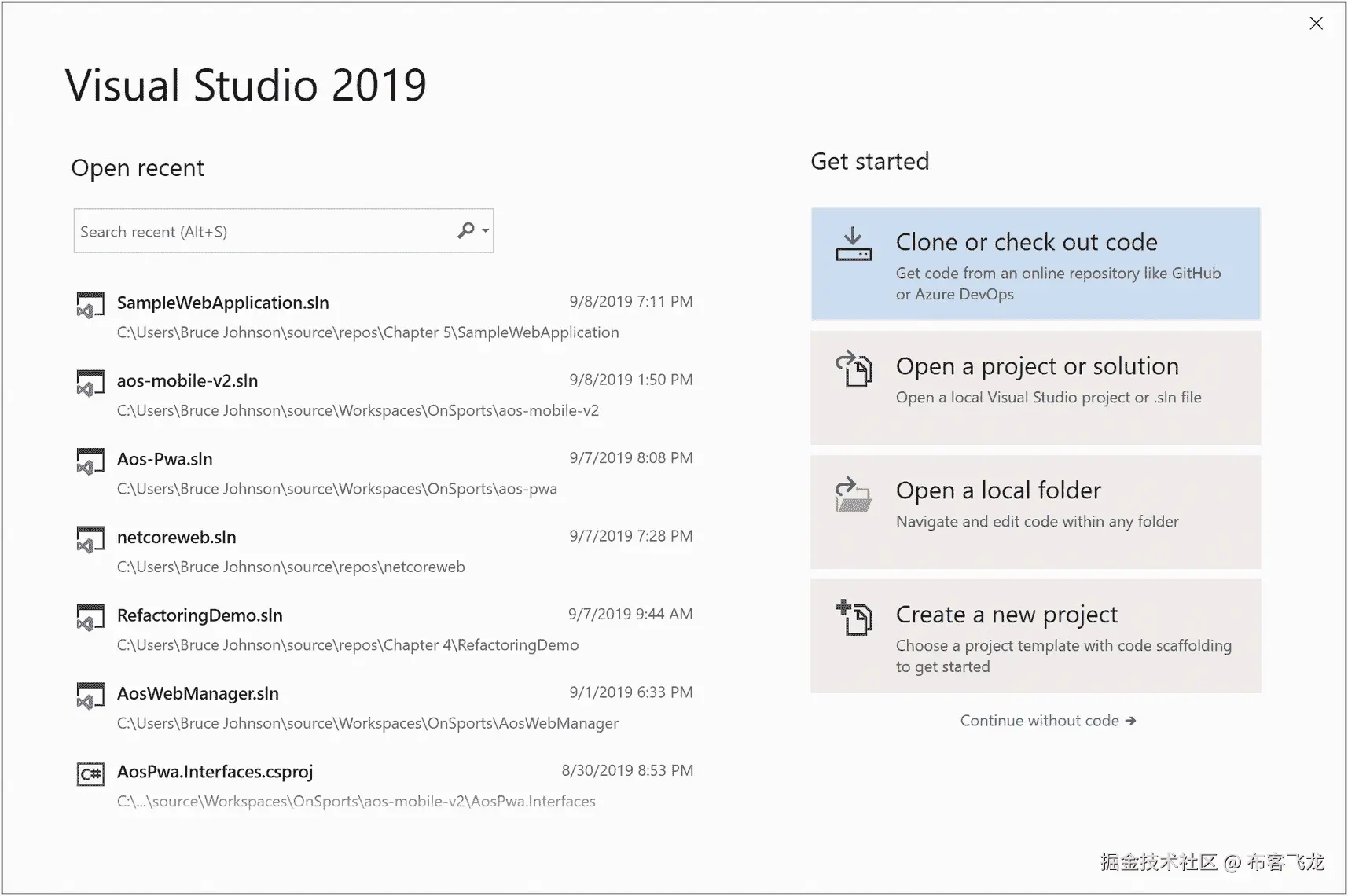The image size is (1348, 896).
Task: Click the Open a local folder icon
Action: click(x=853, y=494)
